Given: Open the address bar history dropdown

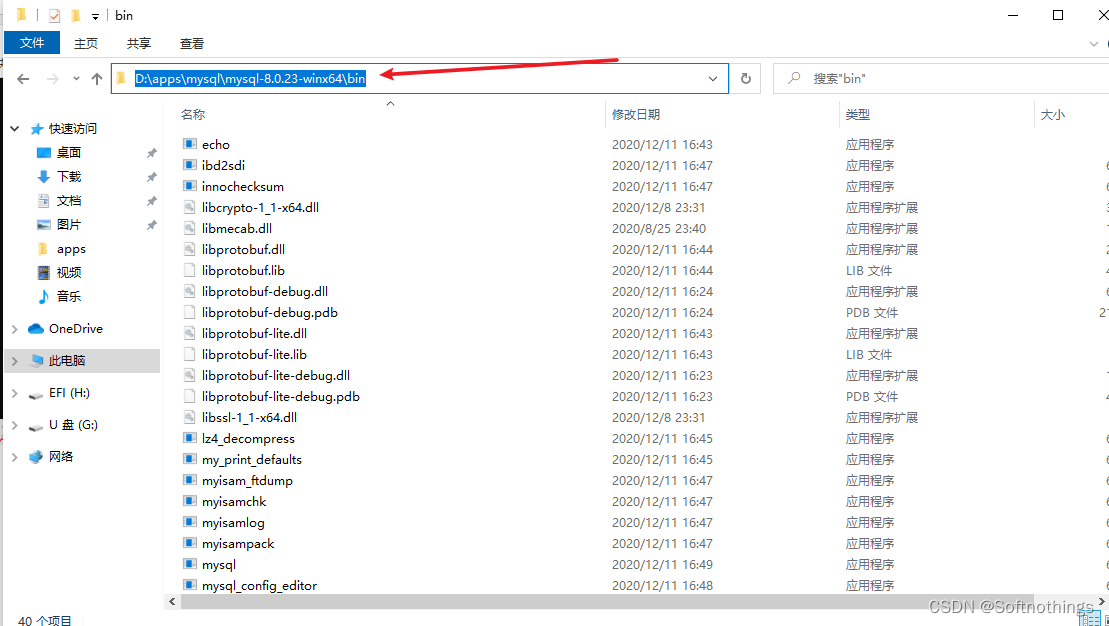Looking at the screenshot, I should pos(713,79).
